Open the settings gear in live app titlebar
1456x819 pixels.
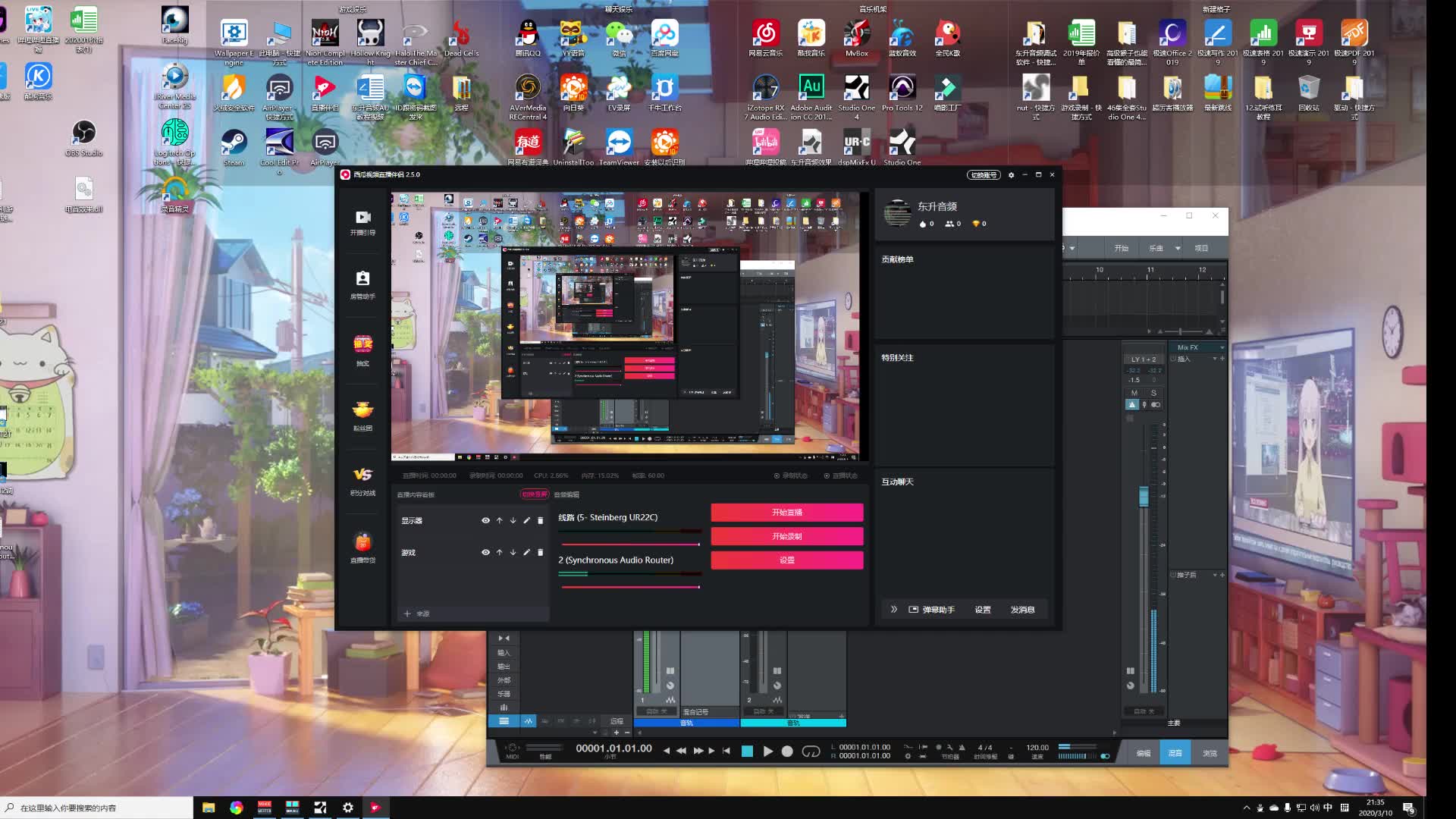[1011, 174]
